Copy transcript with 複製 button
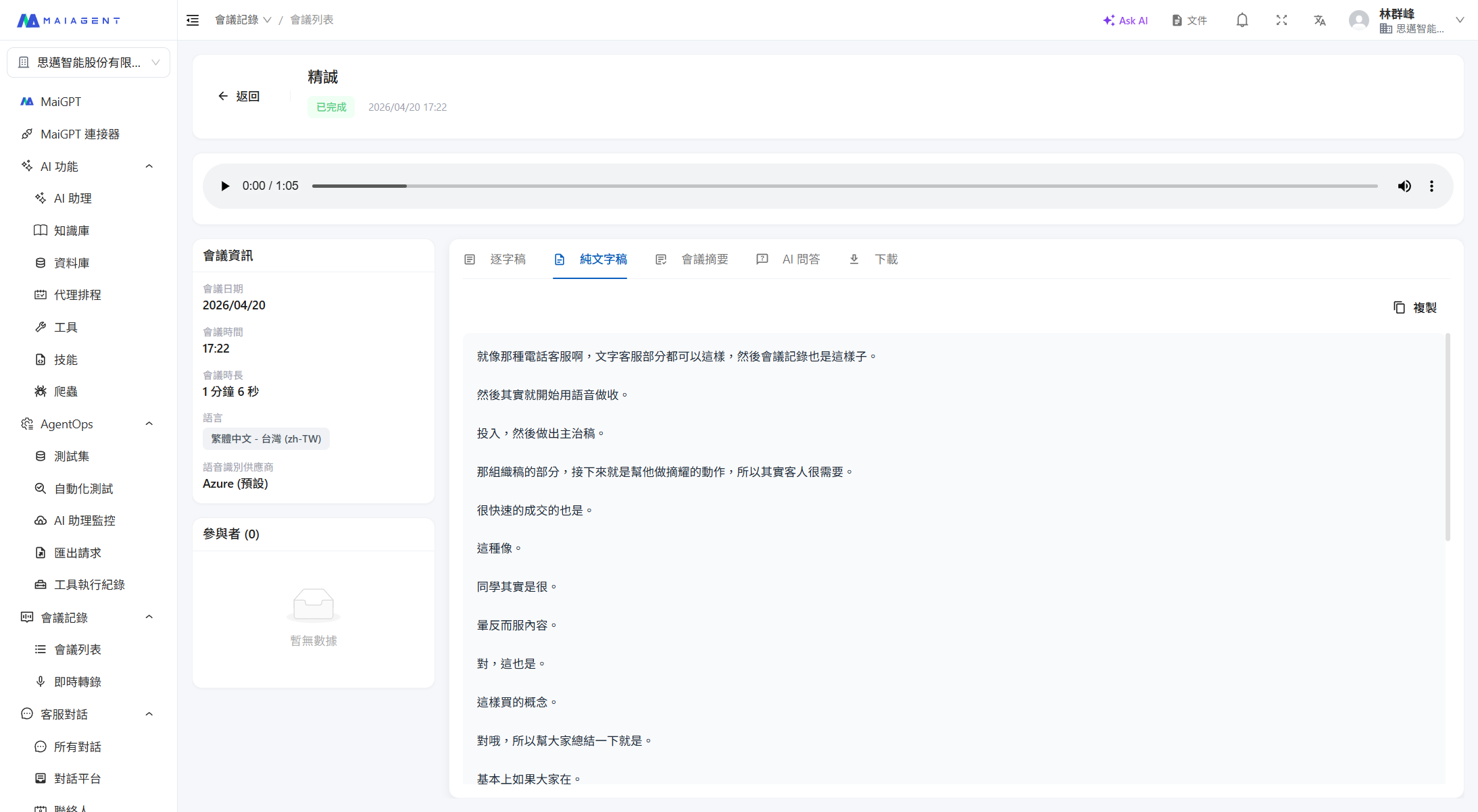Screen dimensions: 1478x812 pos(1415,308)
